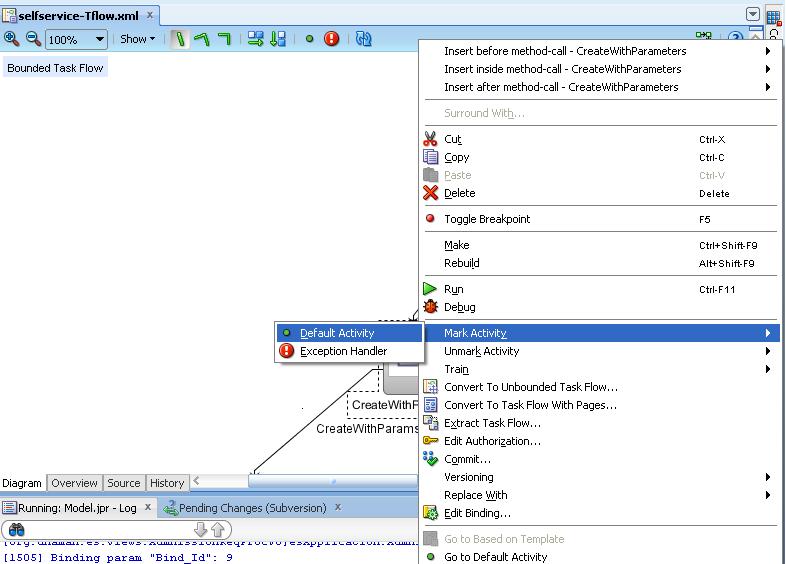Click the mark default activity green dot toolbar icon
The width and height of the screenshot is (786, 564).
[310, 40]
